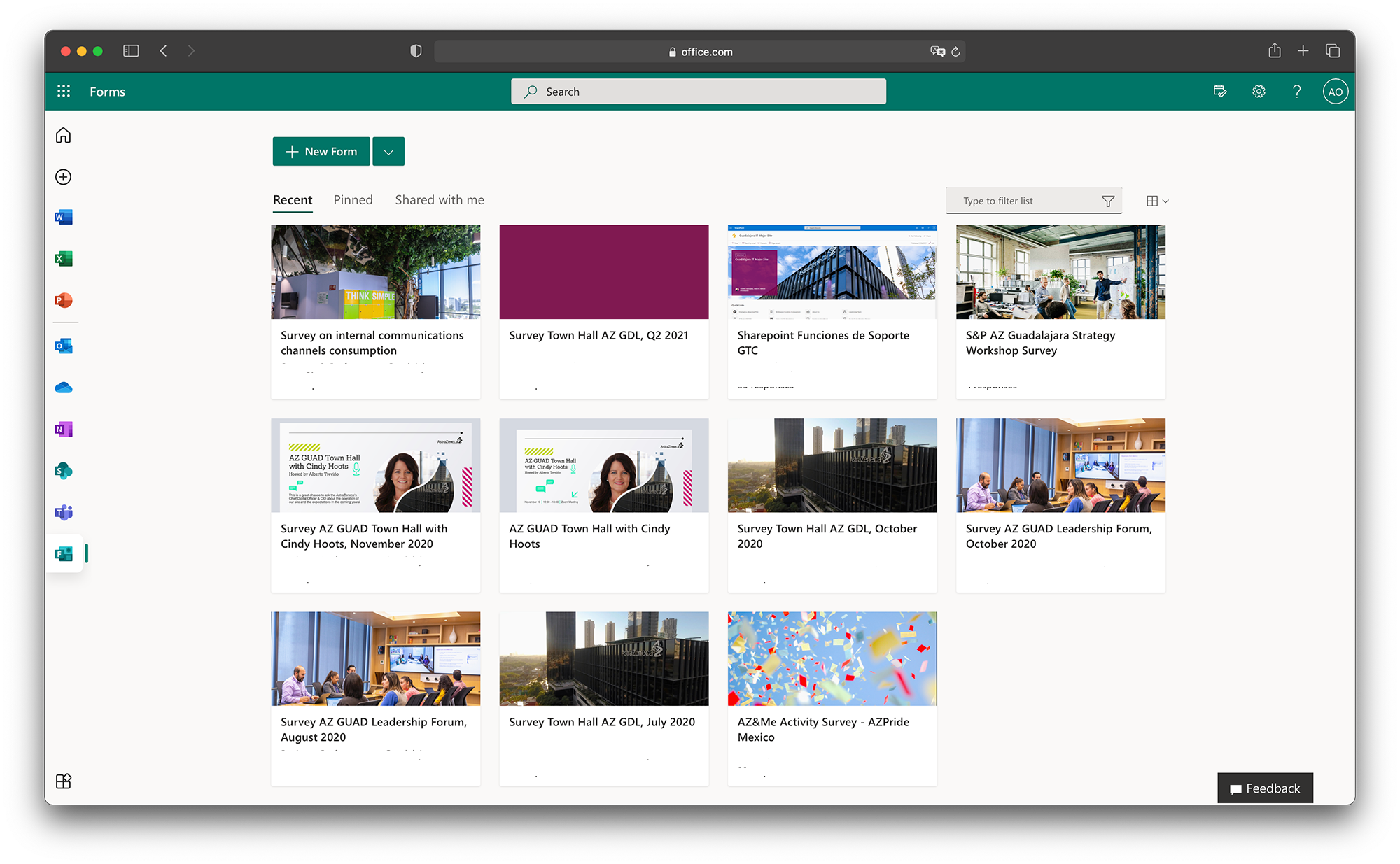
Task: Open the grid view layout dropdown
Action: tap(1157, 201)
